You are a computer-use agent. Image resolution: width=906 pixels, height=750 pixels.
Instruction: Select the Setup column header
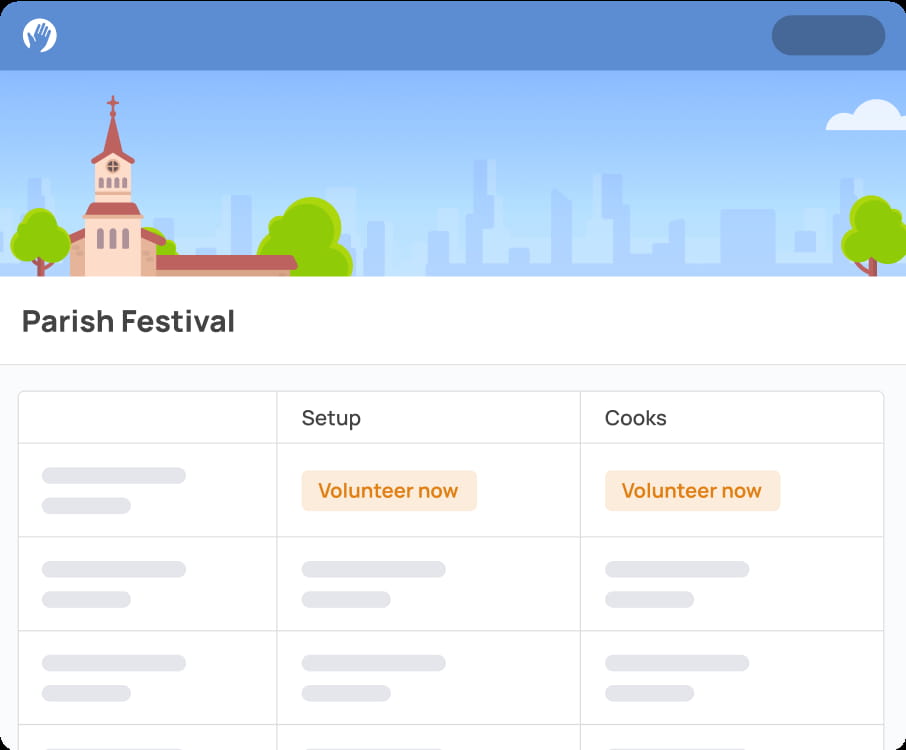tap(331, 418)
